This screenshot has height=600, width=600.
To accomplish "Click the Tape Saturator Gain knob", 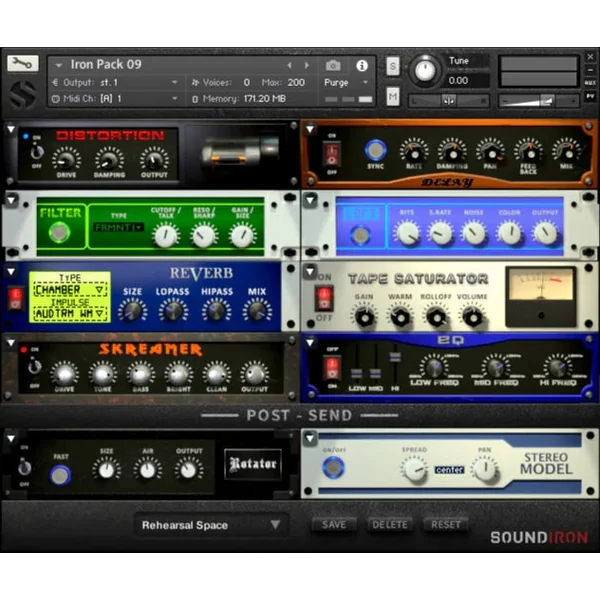I will (364, 316).
